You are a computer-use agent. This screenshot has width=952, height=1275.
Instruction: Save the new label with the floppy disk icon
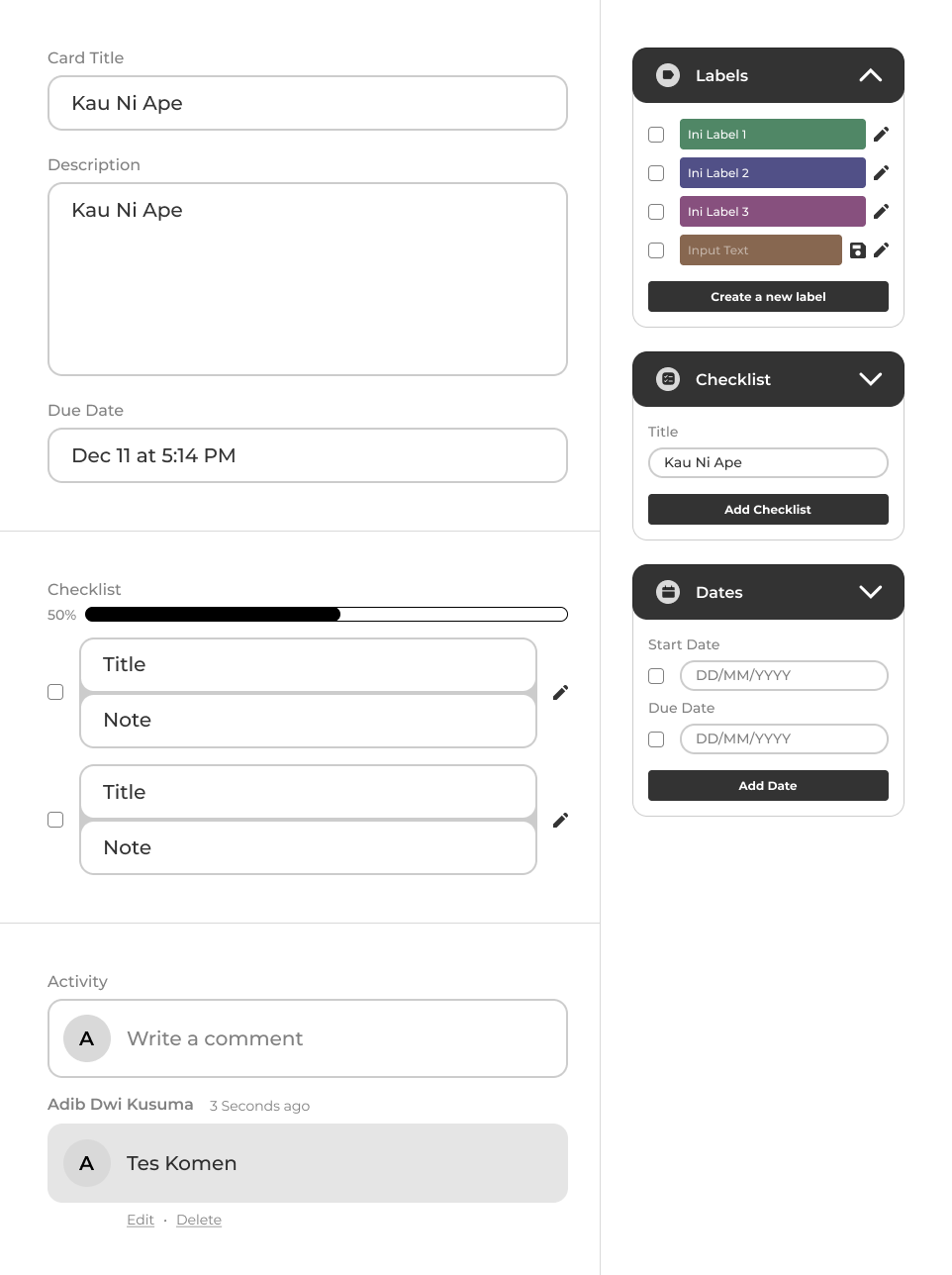point(858,250)
